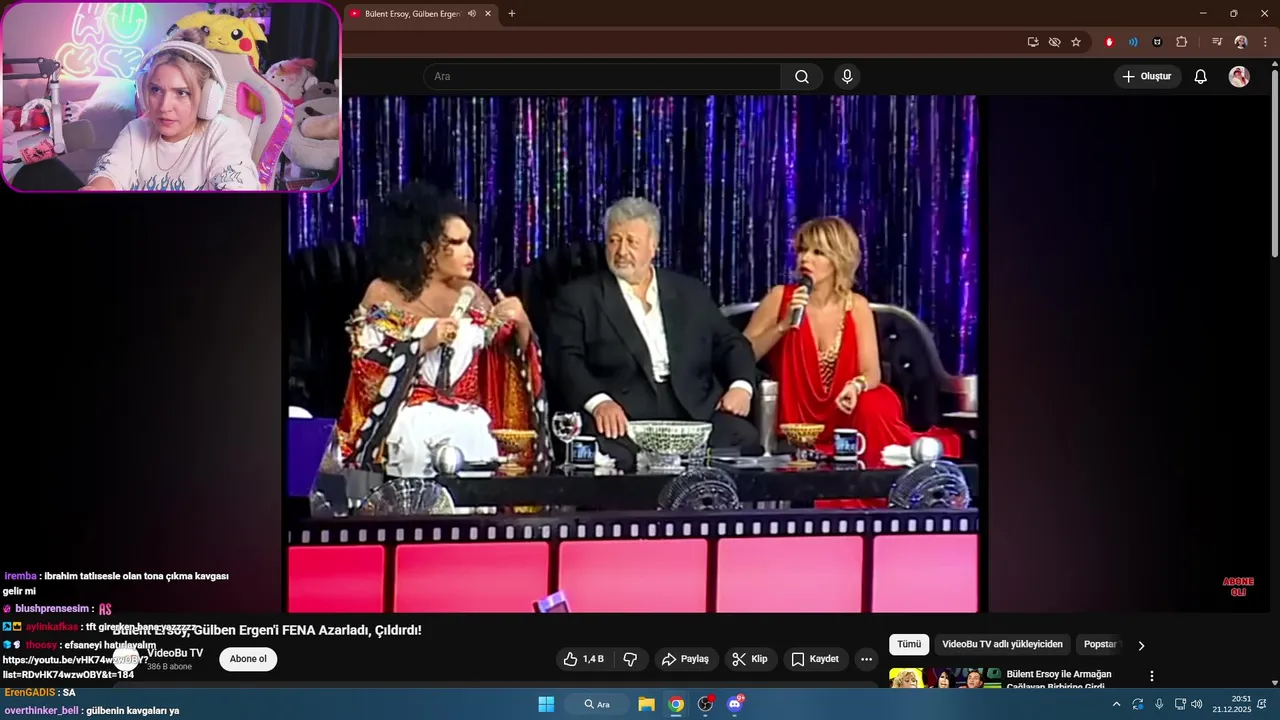Open options menu for Bülent Ersoy ile Armağan video

tap(1151, 676)
